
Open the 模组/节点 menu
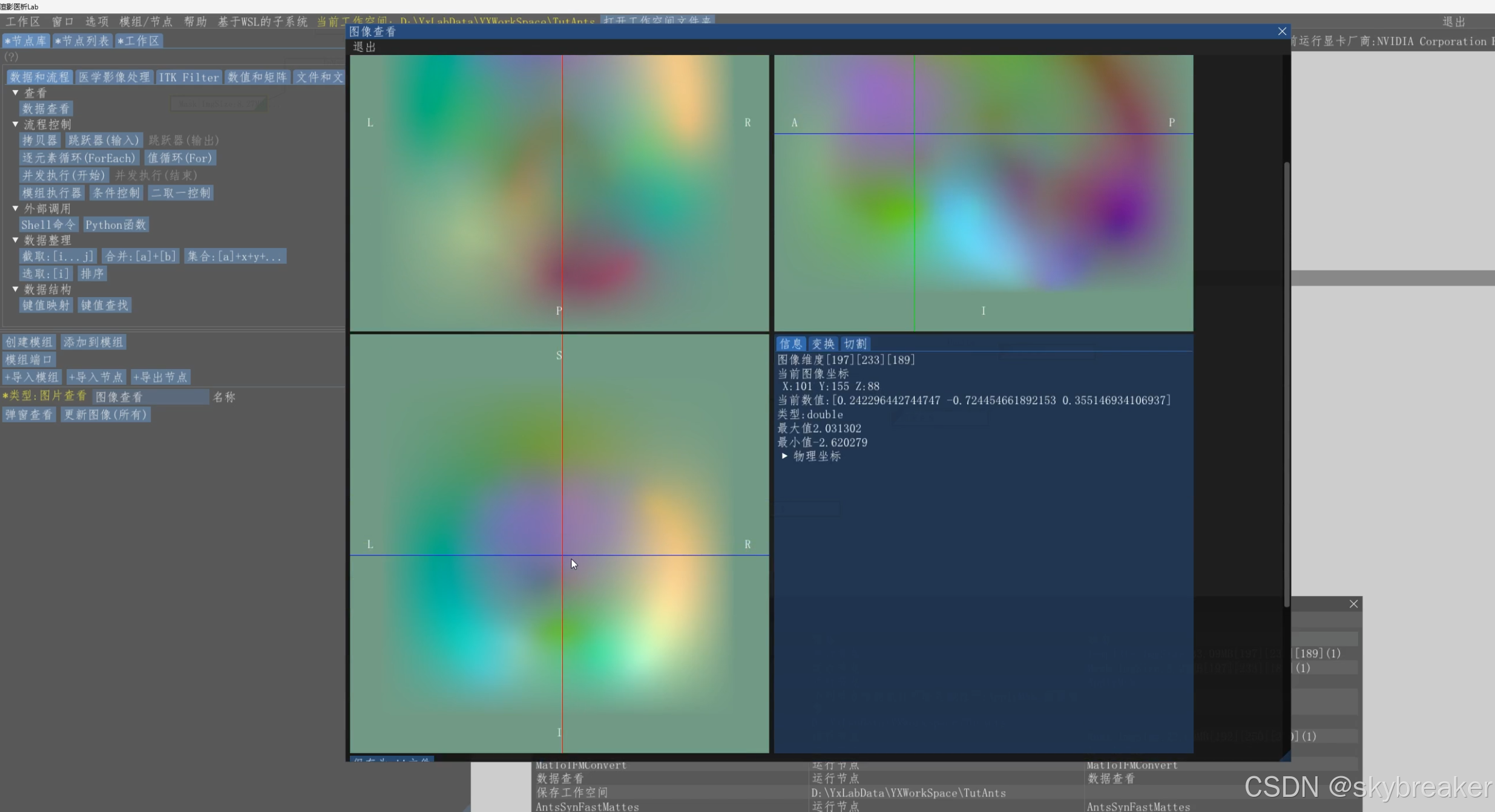146,22
